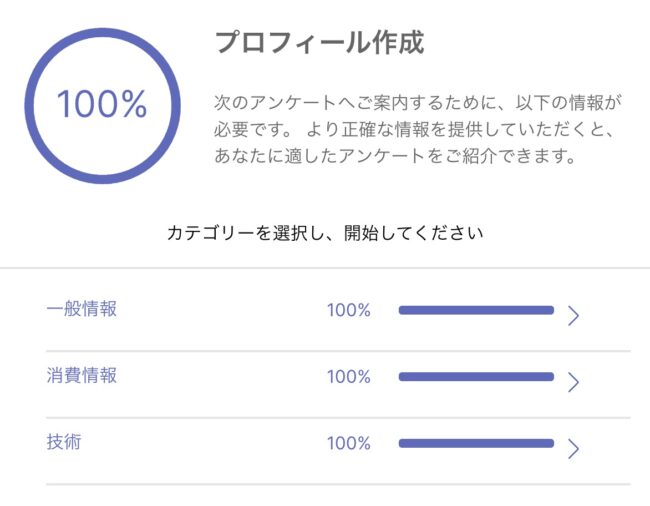Click empty space in the 消費情報 row
Screen dimensions: 650x506
(220, 378)
